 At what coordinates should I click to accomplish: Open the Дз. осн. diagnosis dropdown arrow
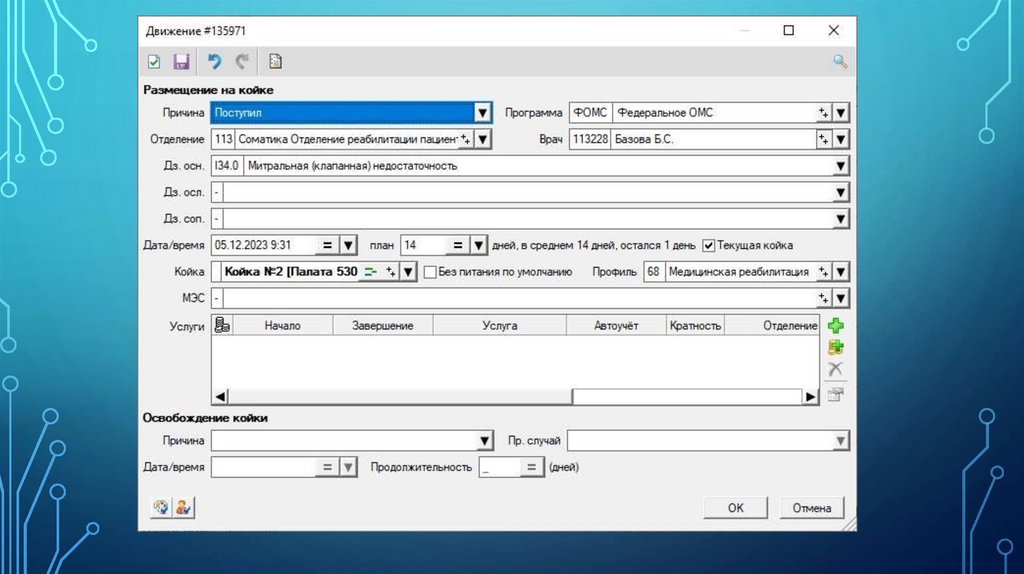(841, 166)
